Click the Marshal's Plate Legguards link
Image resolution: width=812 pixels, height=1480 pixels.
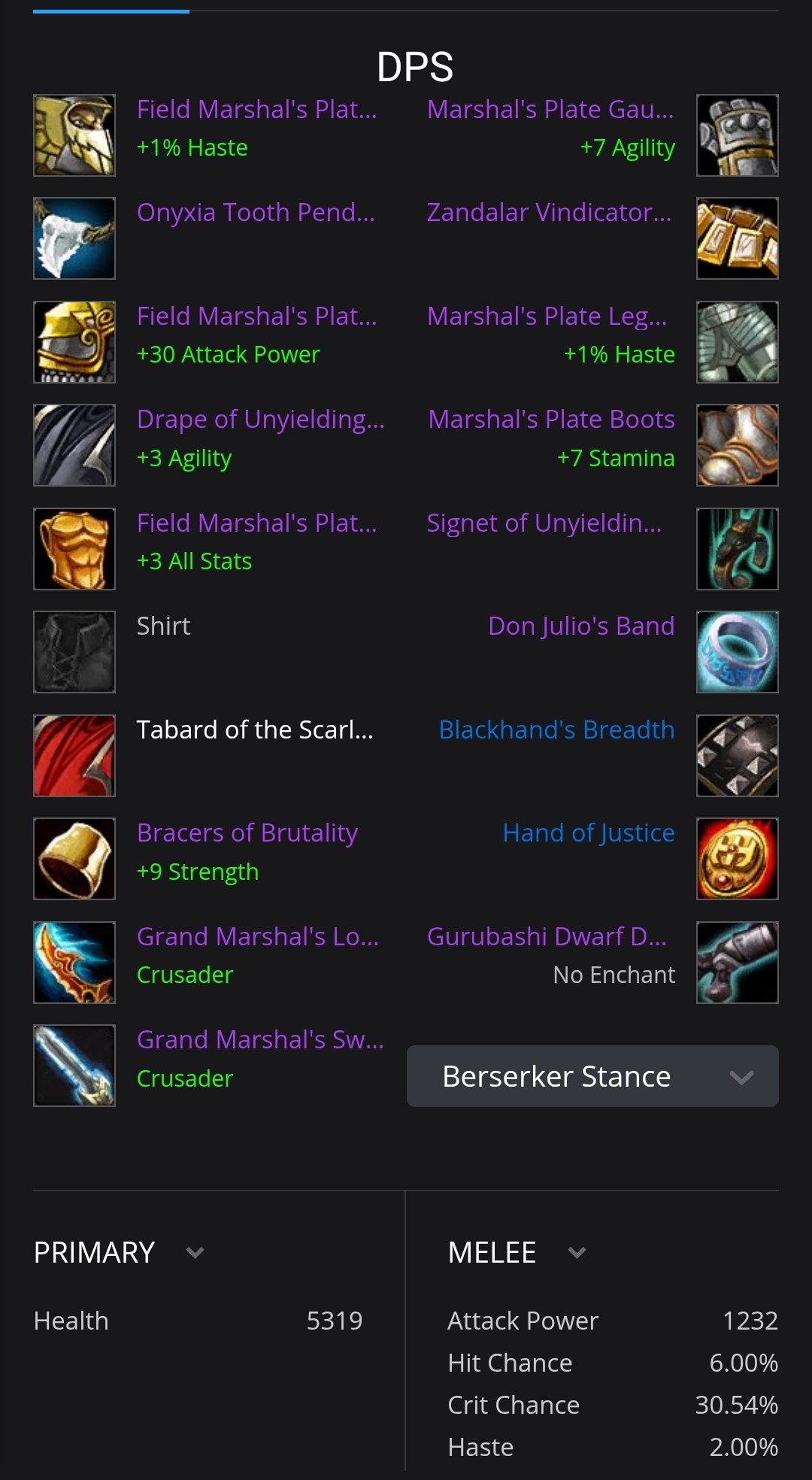pyautogui.click(x=547, y=317)
